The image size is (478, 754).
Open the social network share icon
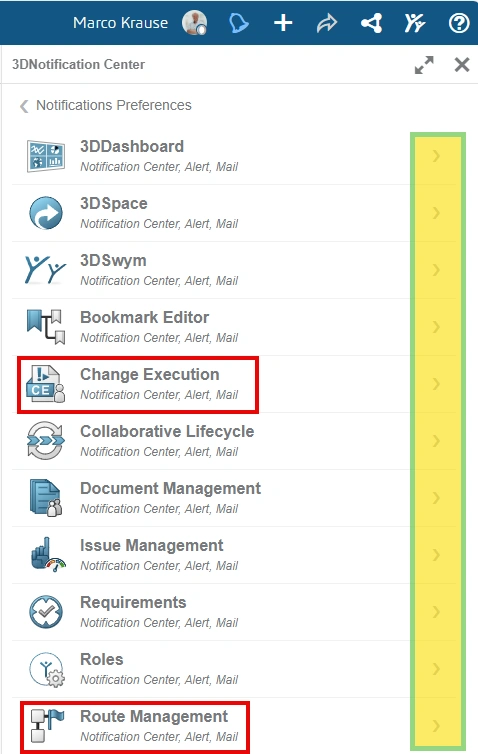pos(371,23)
